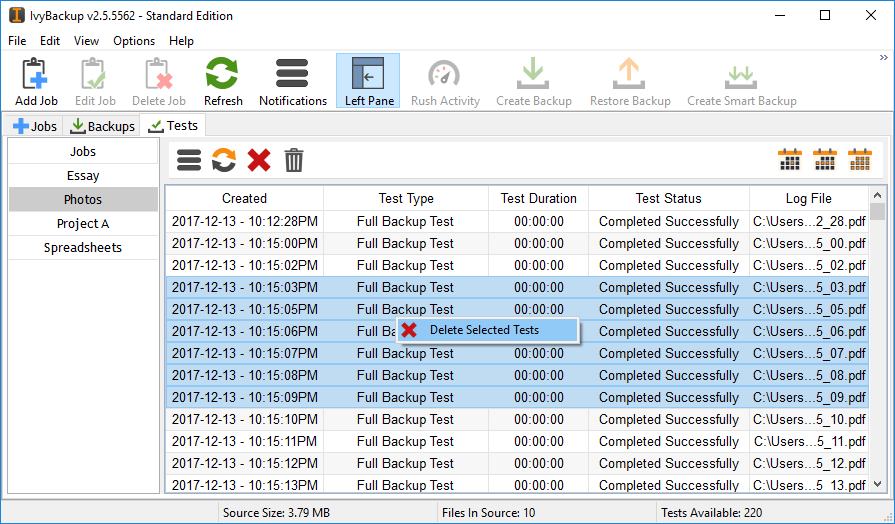Select the Spreadsheets job
895x524 pixels.
click(x=83, y=248)
